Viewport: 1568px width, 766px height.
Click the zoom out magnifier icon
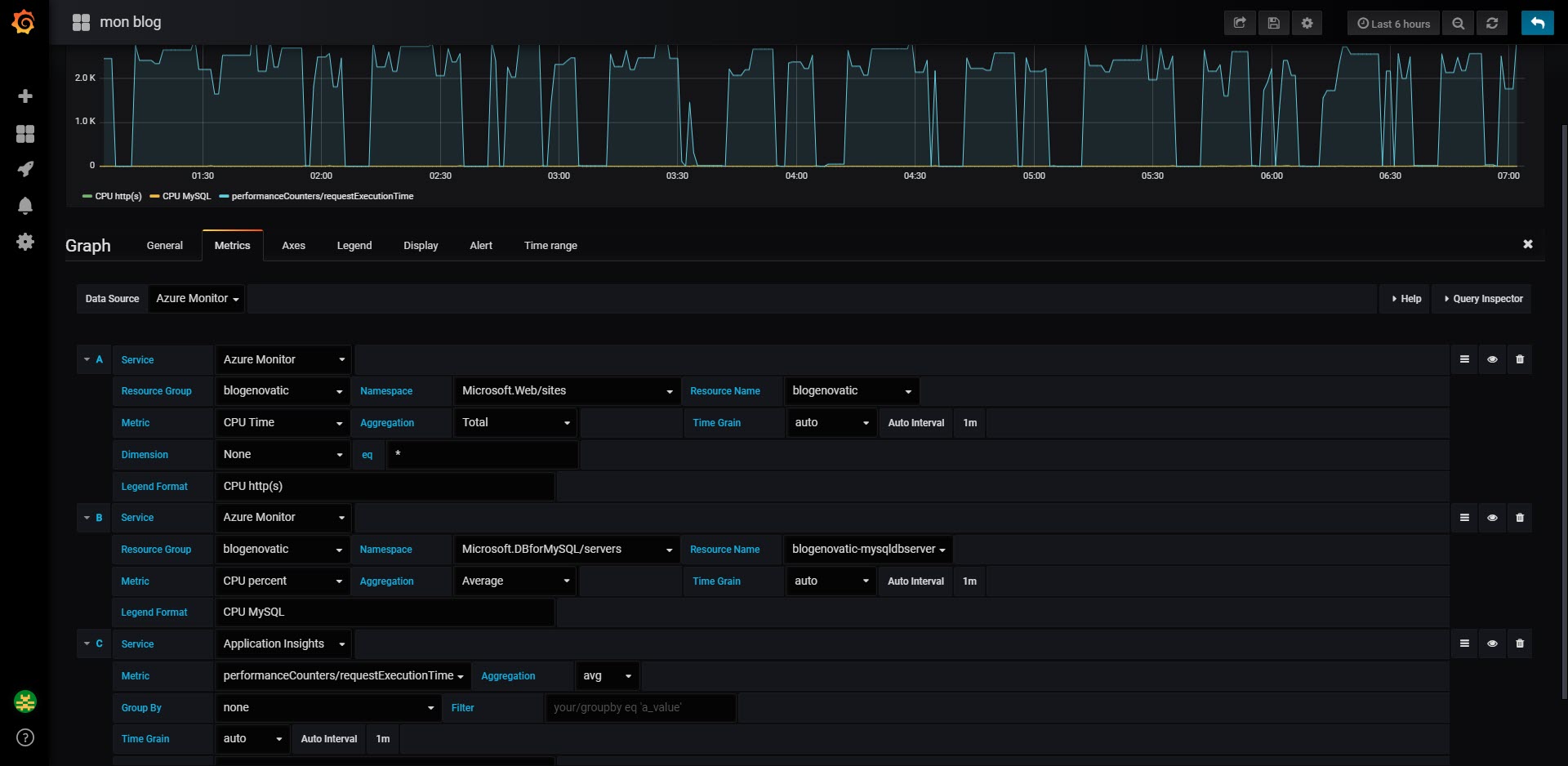pos(1459,23)
